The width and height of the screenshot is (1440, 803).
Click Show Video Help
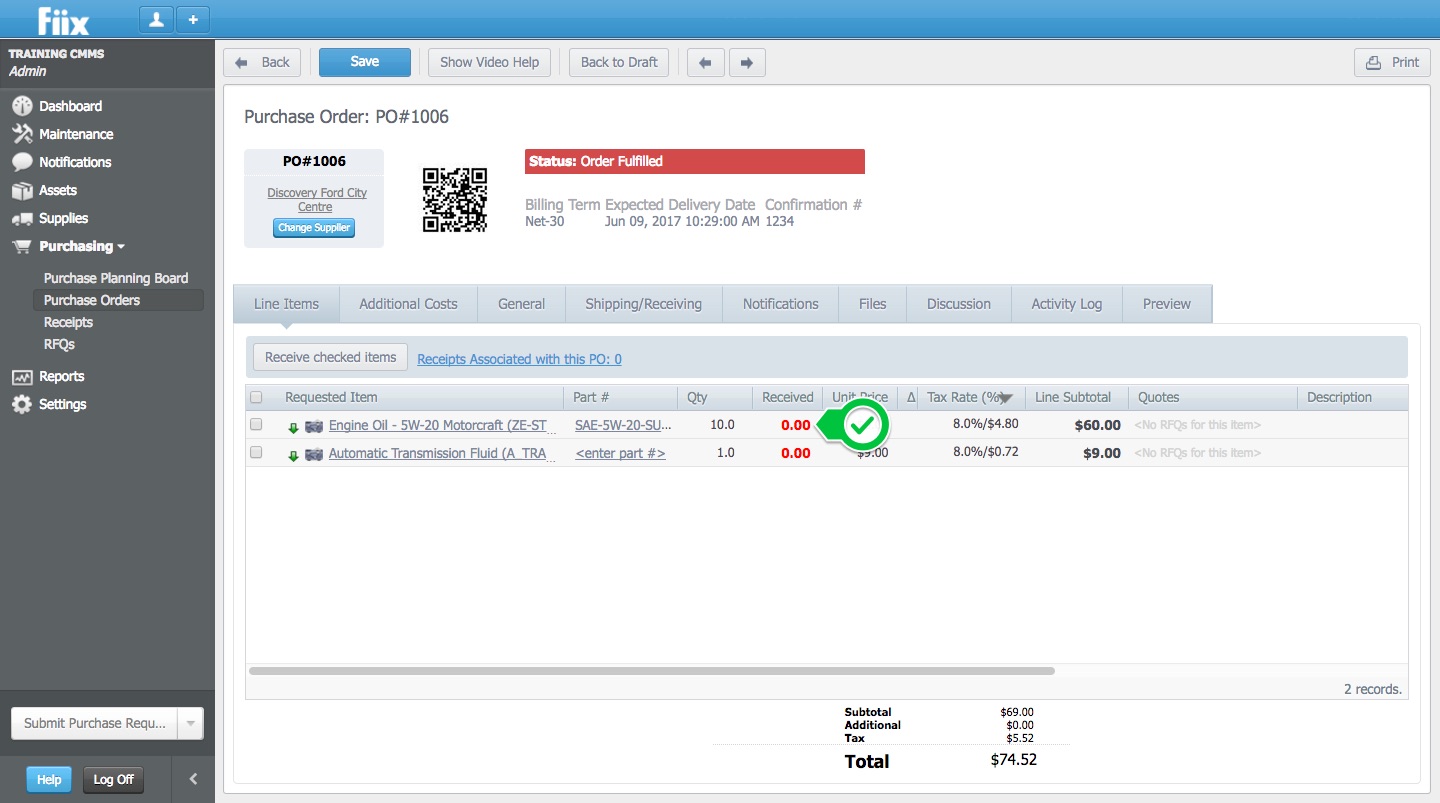click(x=490, y=62)
